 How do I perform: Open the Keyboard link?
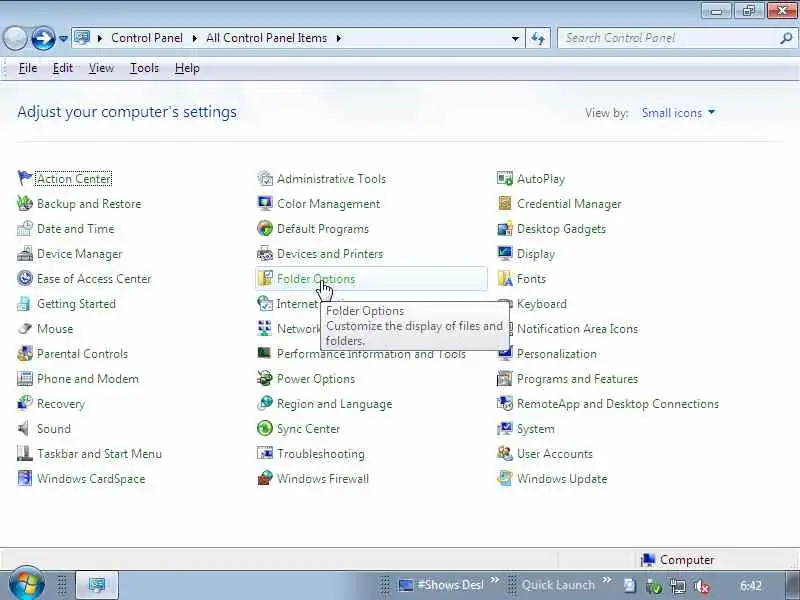pyautogui.click(x=542, y=304)
